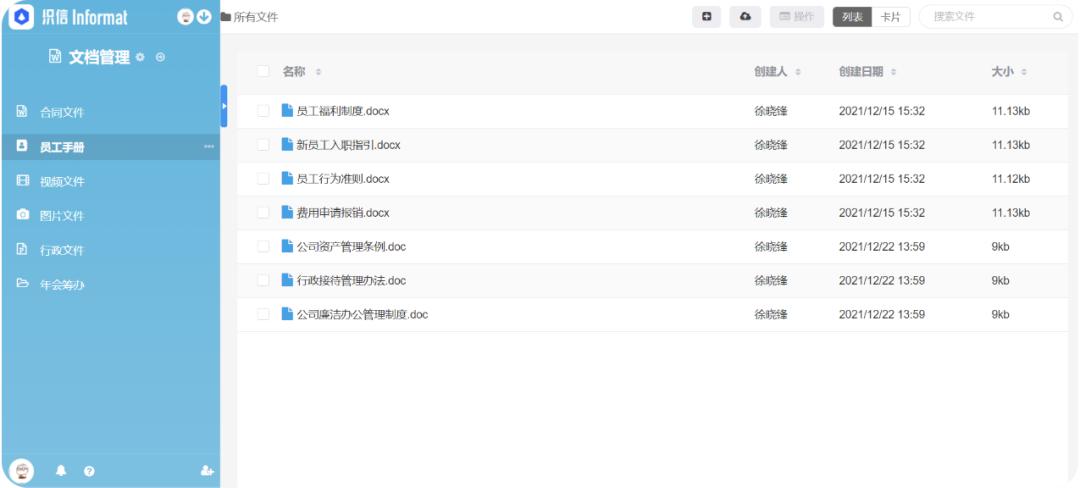Open the 行政文件 folder in sidebar
This screenshot has width=1080, height=488.
click(62, 250)
